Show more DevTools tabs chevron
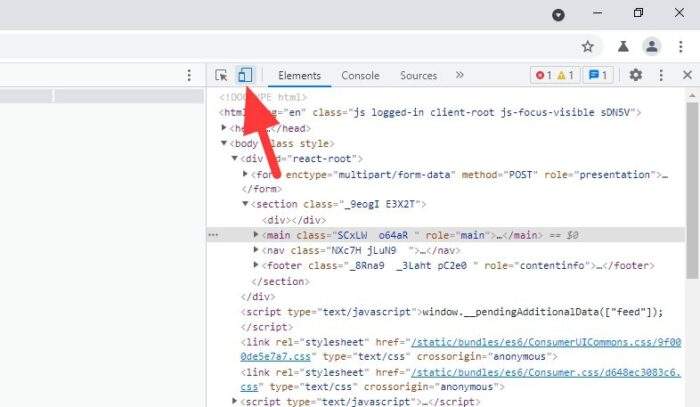 pos(459,75)
